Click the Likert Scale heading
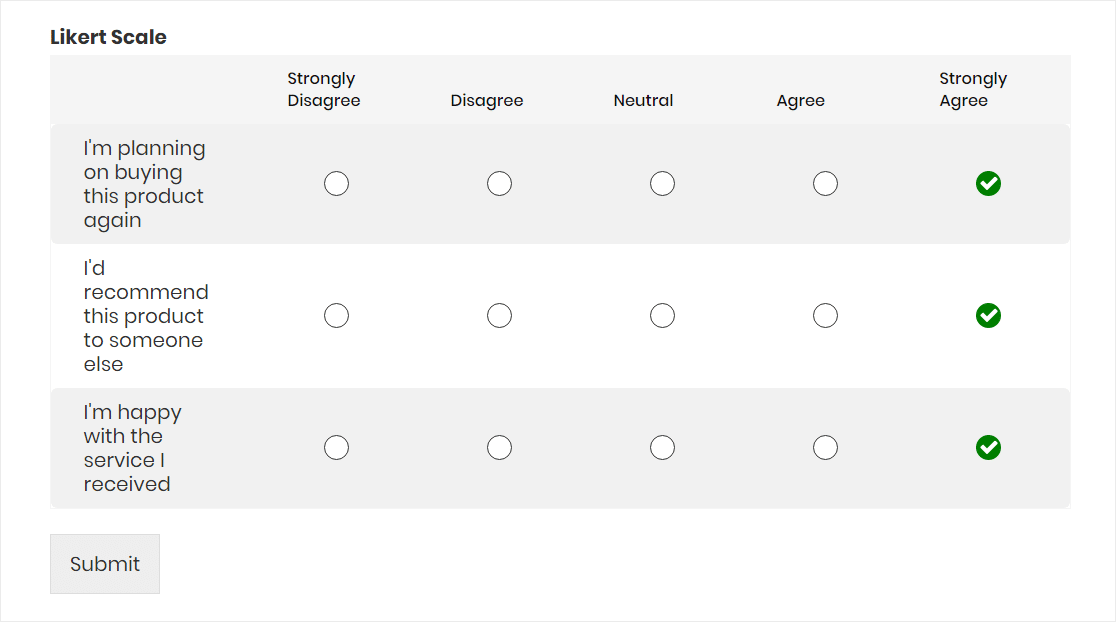The image size is (1116, 622). 108,37
